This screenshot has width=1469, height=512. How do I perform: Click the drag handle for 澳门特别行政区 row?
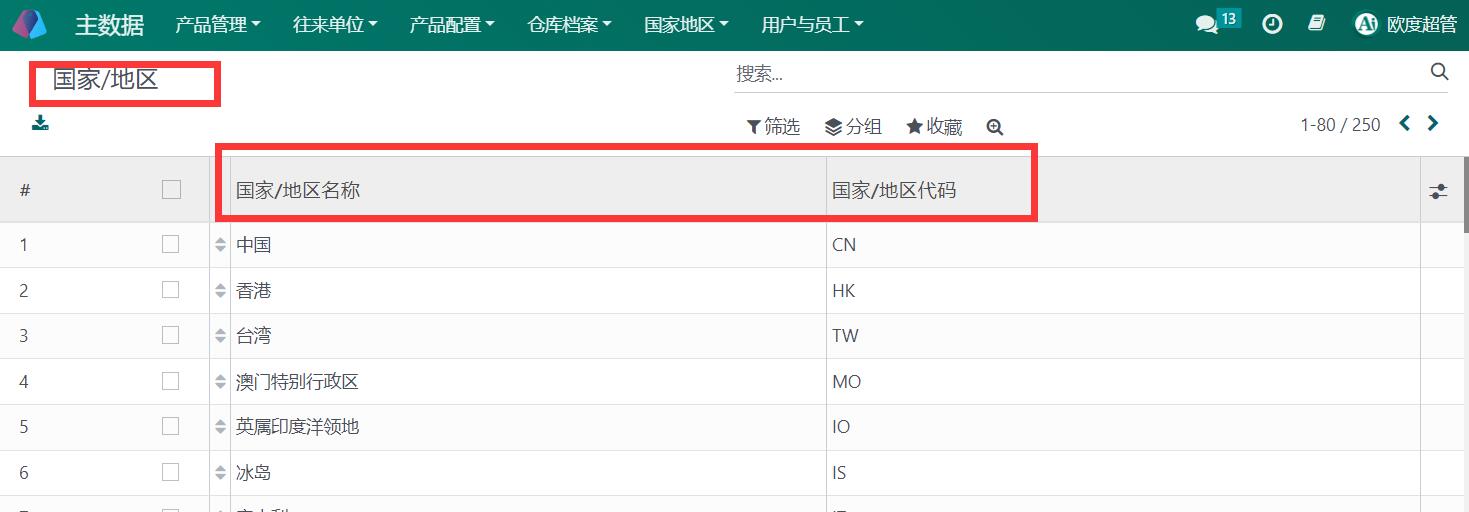221,382
